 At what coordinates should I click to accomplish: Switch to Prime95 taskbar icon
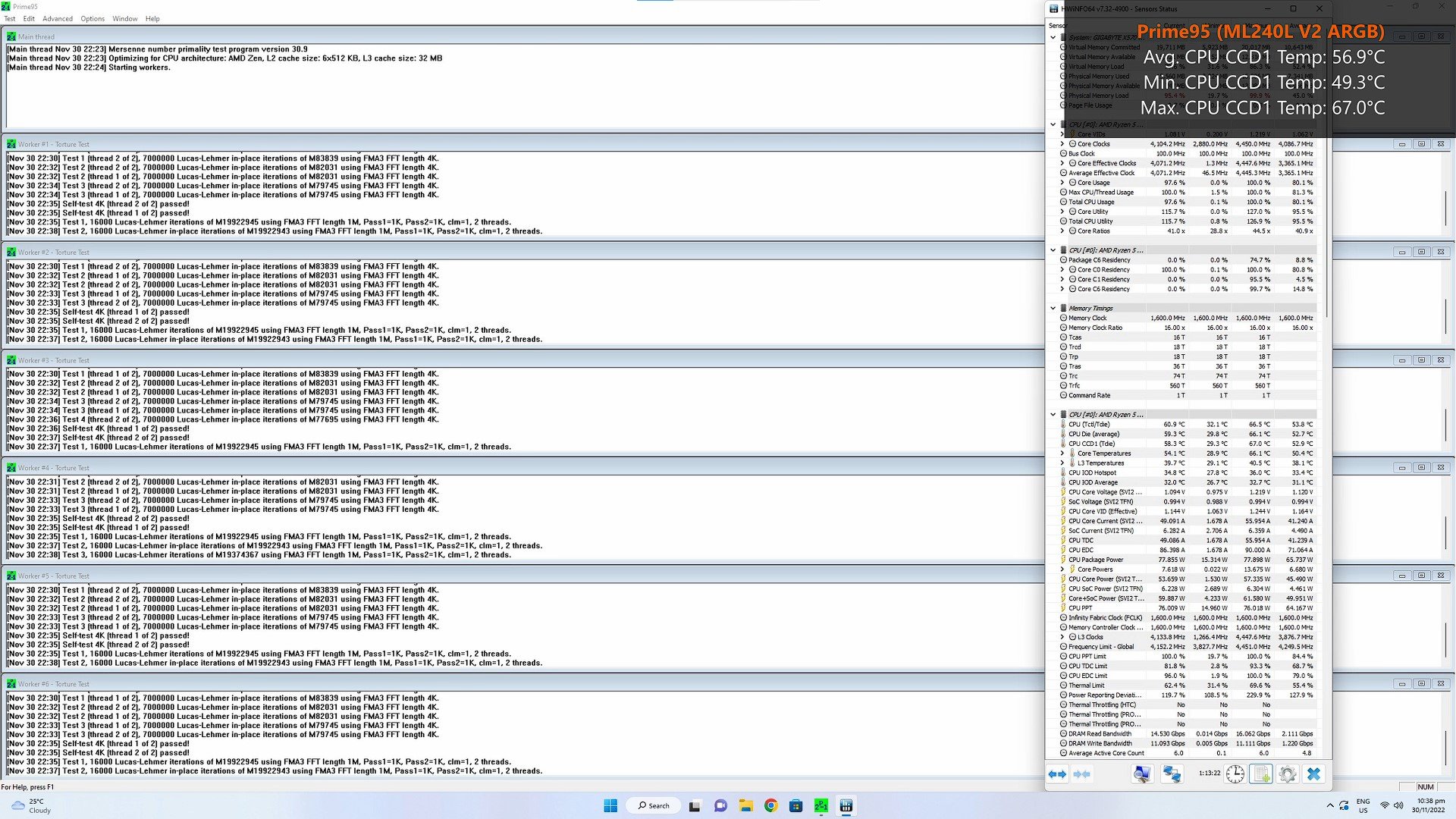(x=821, y=805)
